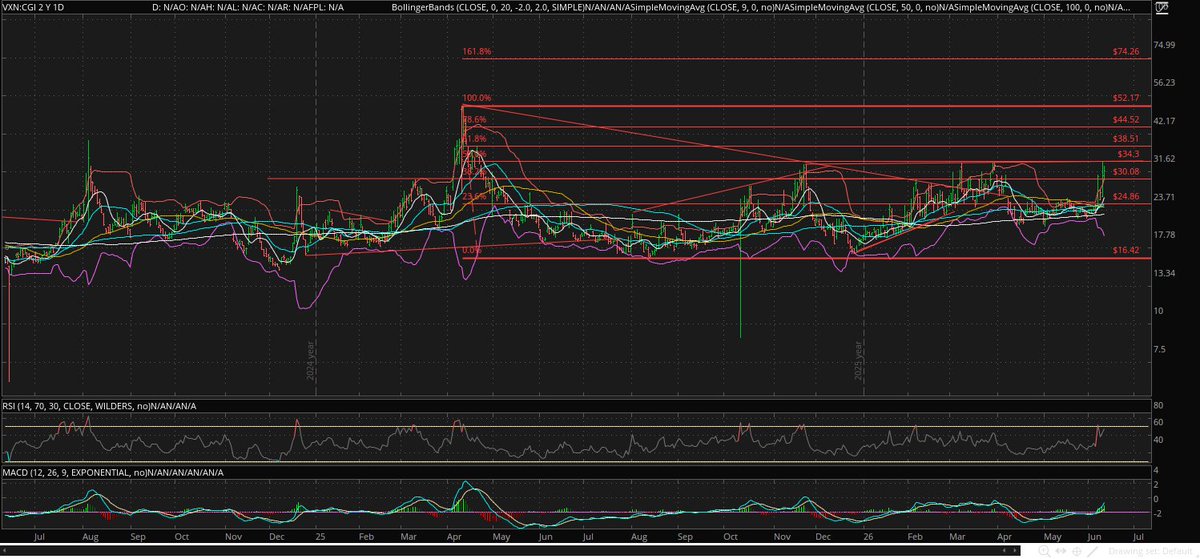Click the RSI (14, 70, 30) study label
1200x559 pixels.
pos(100,406)
